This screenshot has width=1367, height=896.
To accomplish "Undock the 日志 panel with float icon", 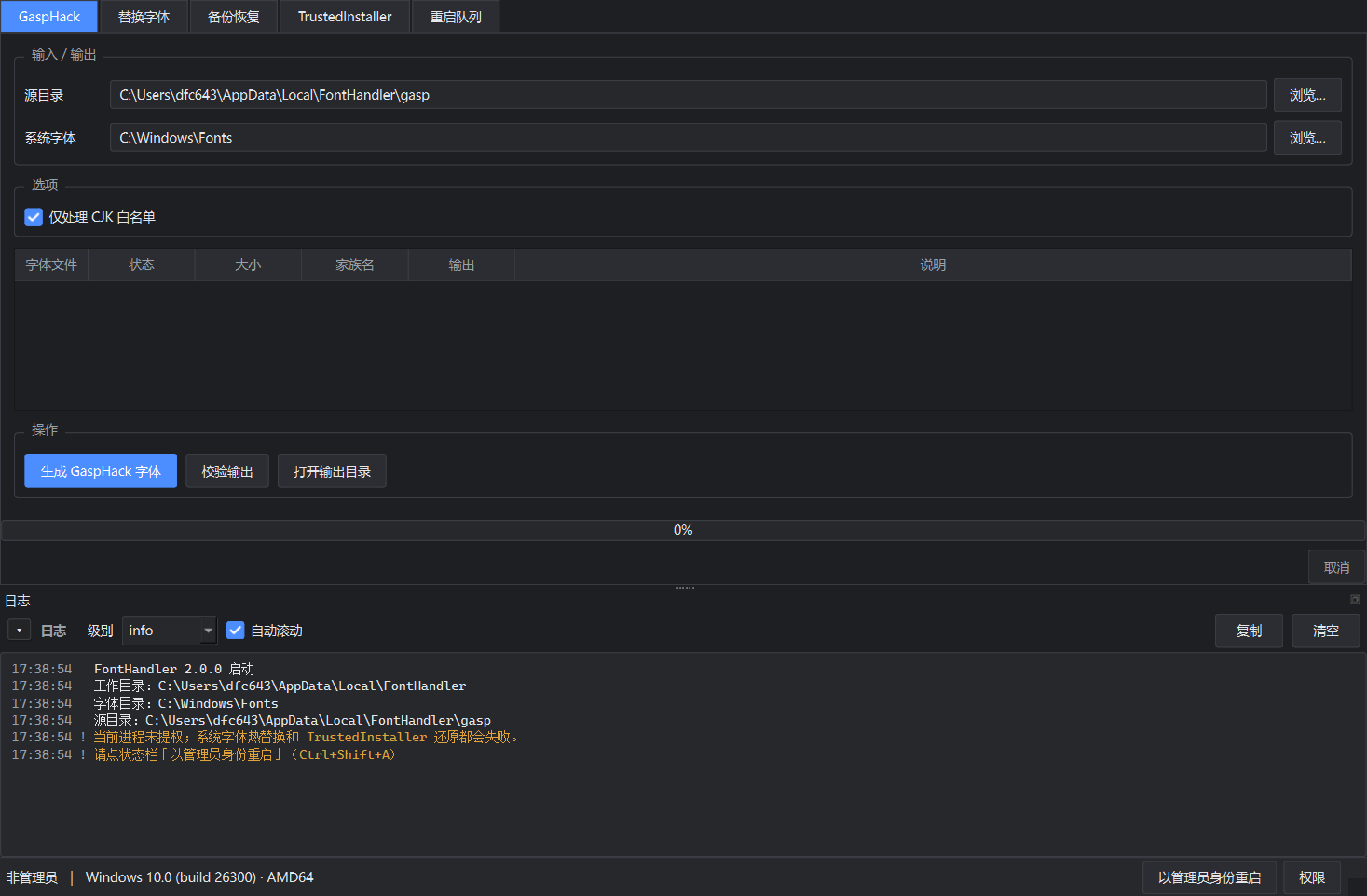I will (1355, 600).
